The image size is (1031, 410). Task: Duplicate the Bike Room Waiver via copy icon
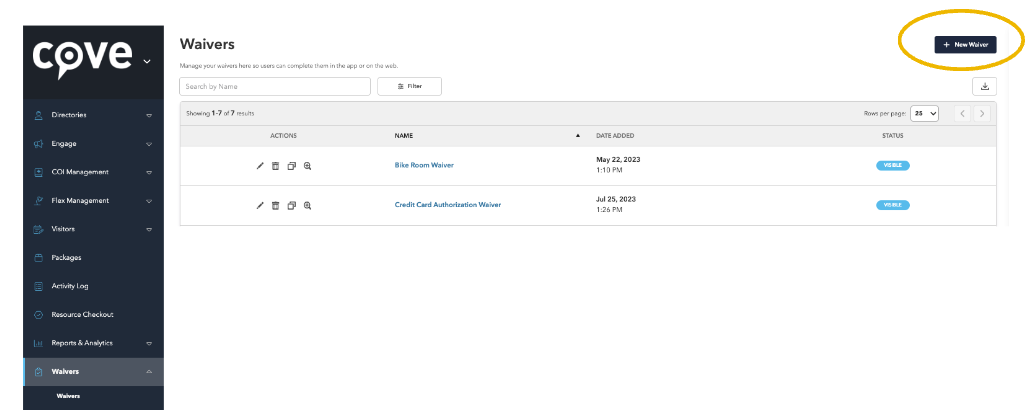pyautogui.click(x=292, y=166)
